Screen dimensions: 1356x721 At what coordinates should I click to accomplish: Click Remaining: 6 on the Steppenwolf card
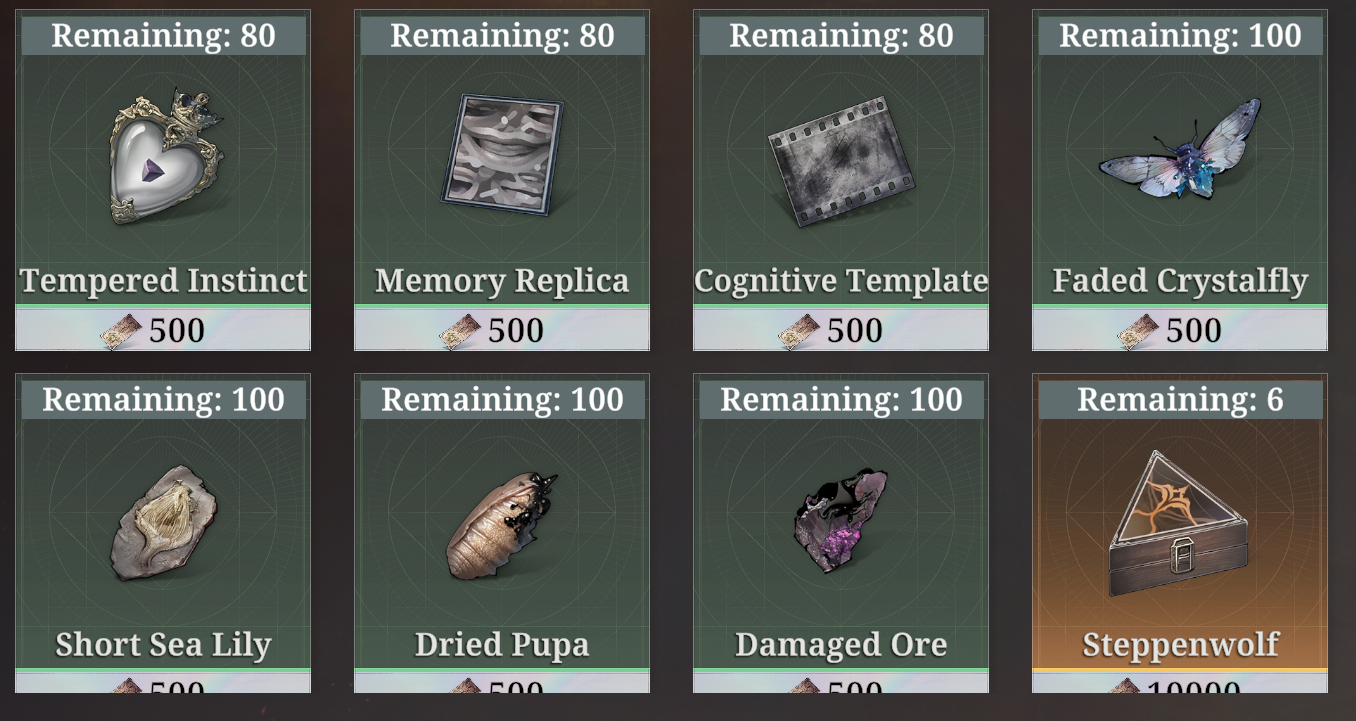click(1180, 400)
